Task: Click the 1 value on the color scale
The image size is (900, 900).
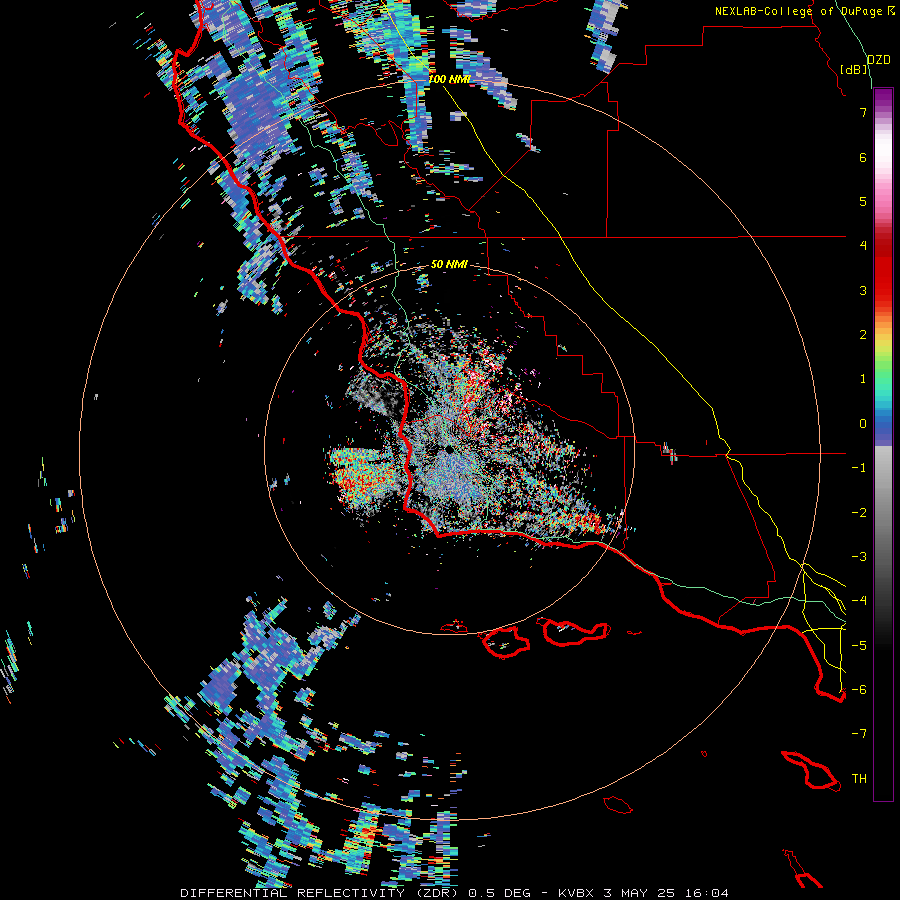Action: pyautogui.click(x=863, y=379)
